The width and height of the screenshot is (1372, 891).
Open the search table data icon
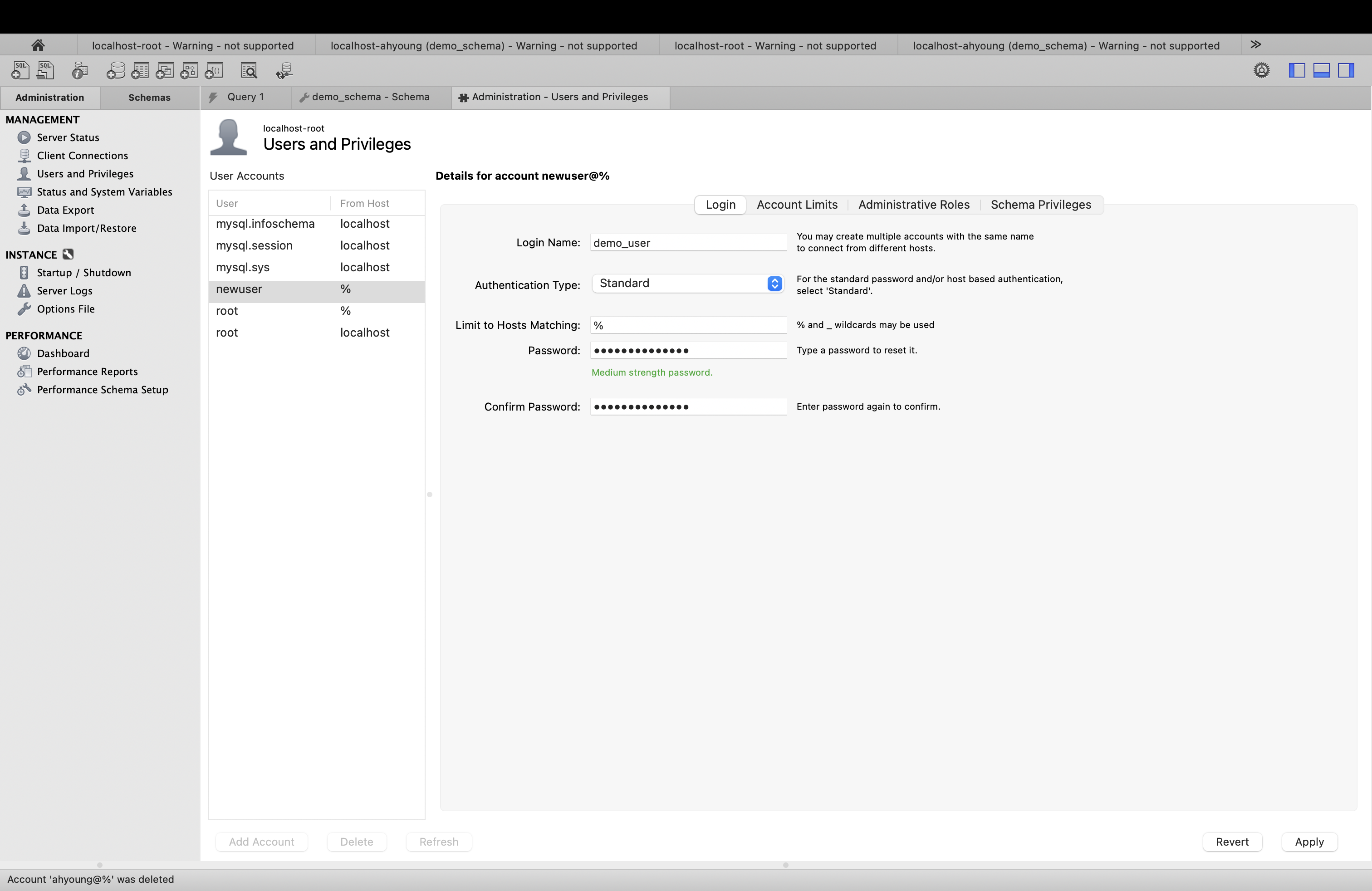(x=249, y=70)
